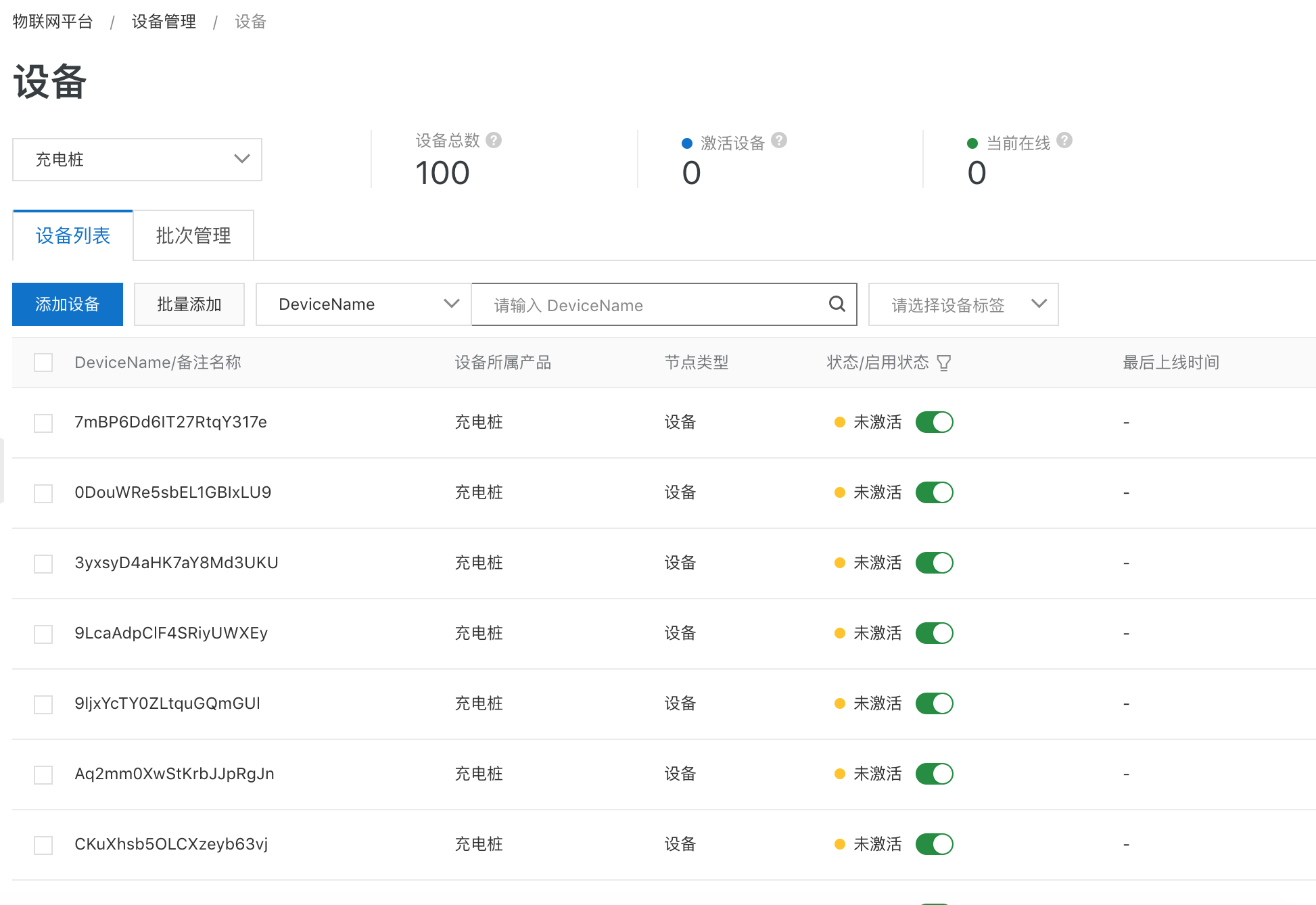The height and width of the screenshot is (905, 1316).
Task: Open the 充电桩 product dropdown
Action: [137, 160]
